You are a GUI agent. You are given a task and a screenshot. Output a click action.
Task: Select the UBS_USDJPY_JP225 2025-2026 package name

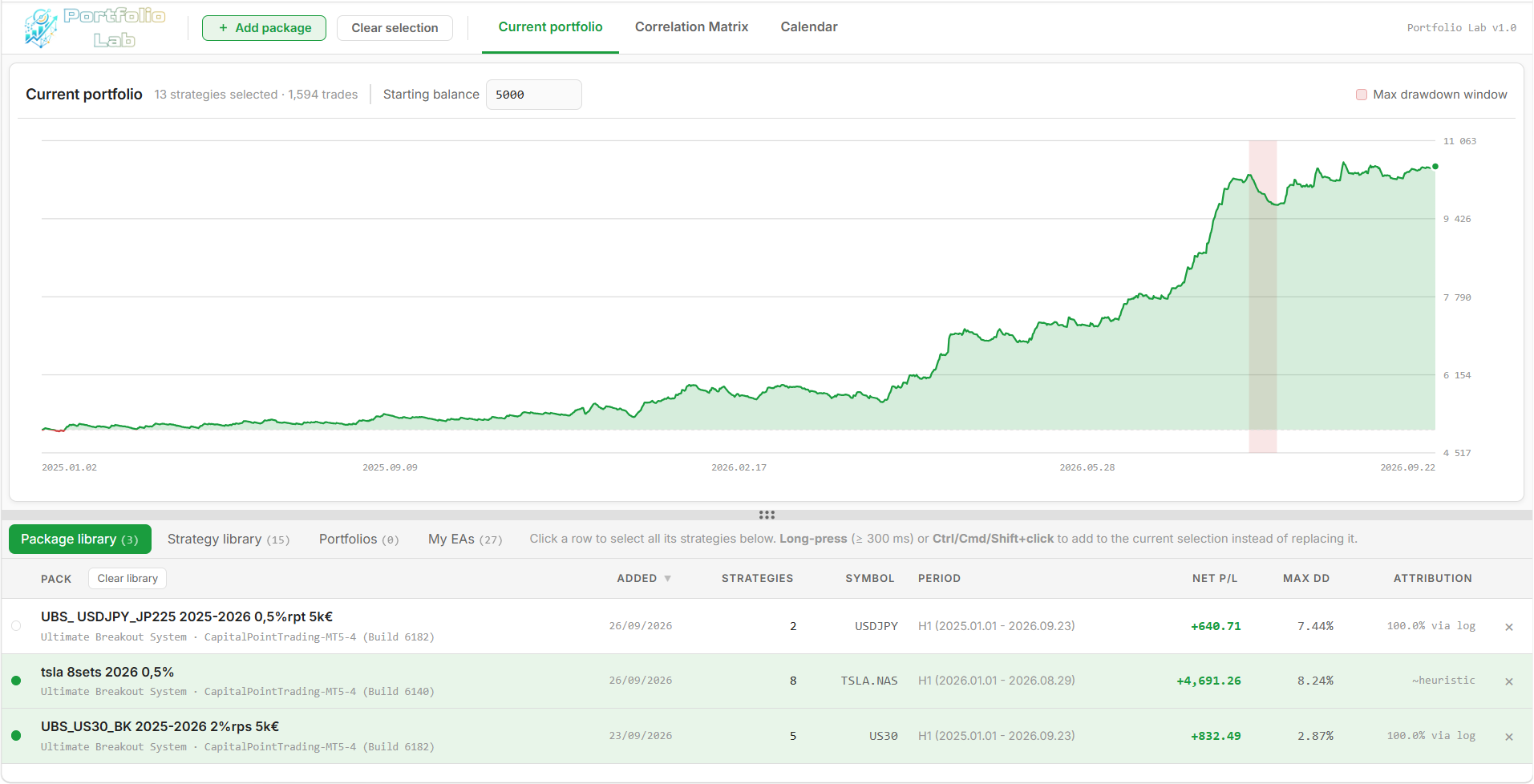coord(187,617)
